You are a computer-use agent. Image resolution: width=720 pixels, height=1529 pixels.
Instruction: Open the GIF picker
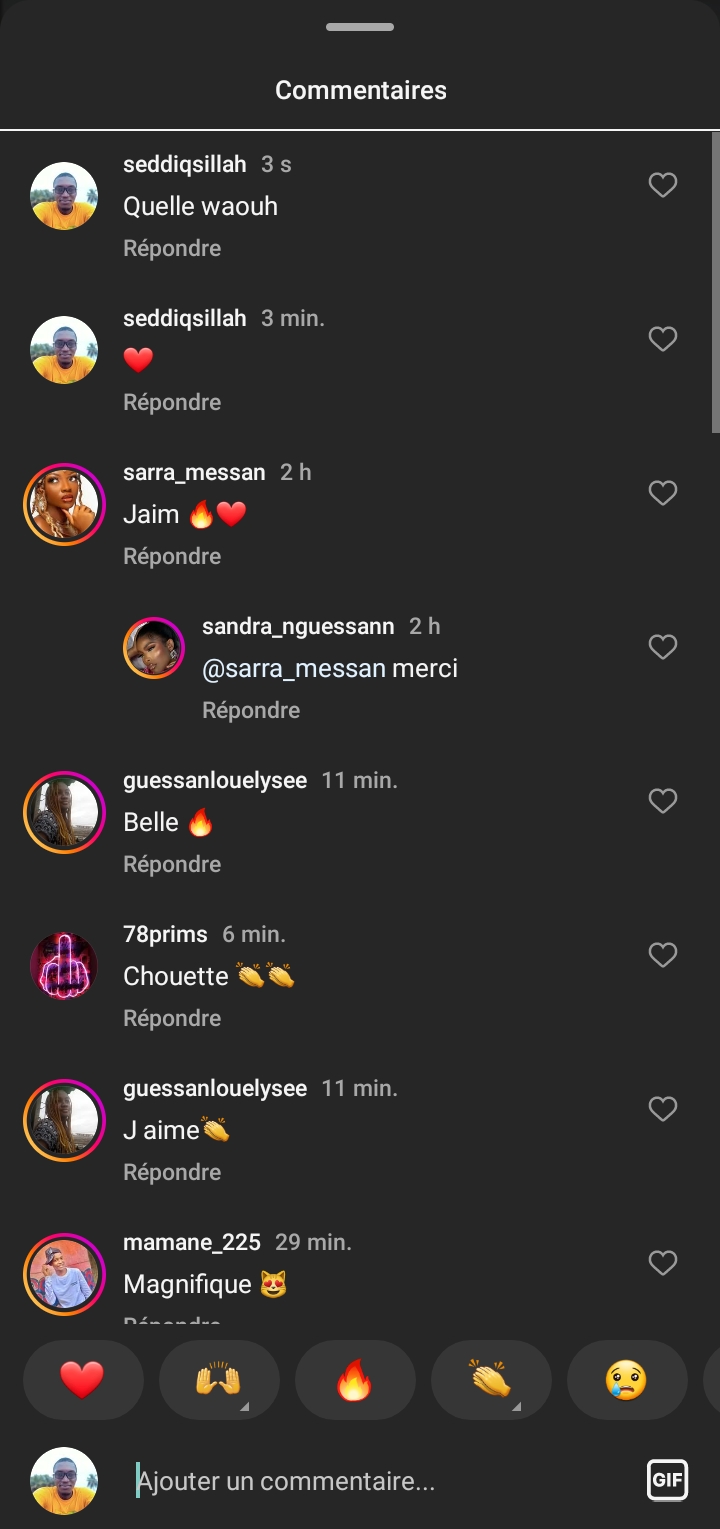(667, 1480)
